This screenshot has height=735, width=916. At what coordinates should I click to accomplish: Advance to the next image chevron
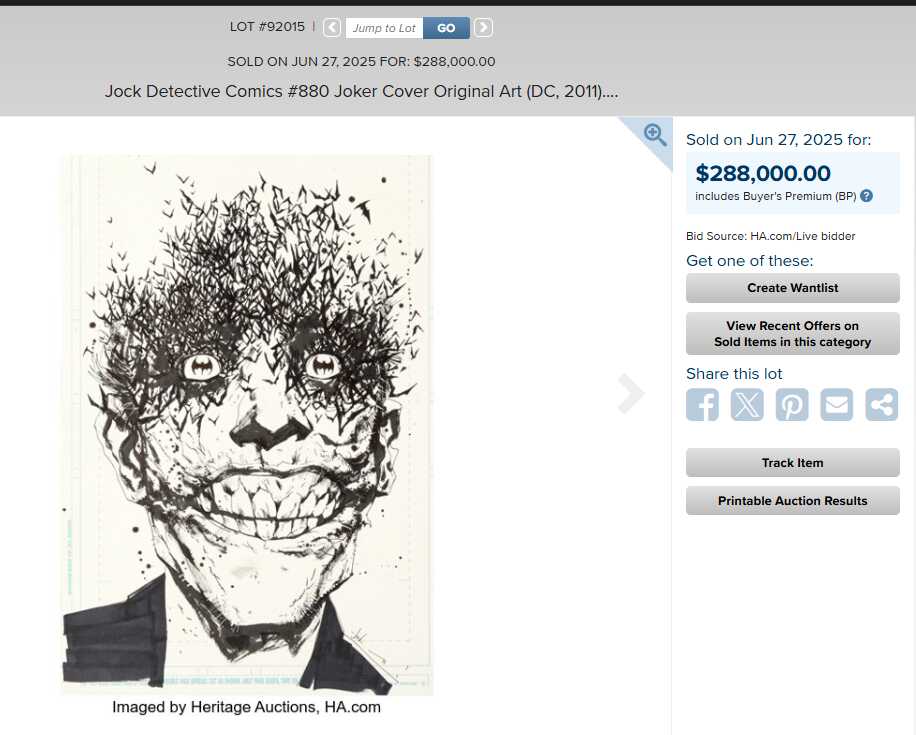point(631,393)
